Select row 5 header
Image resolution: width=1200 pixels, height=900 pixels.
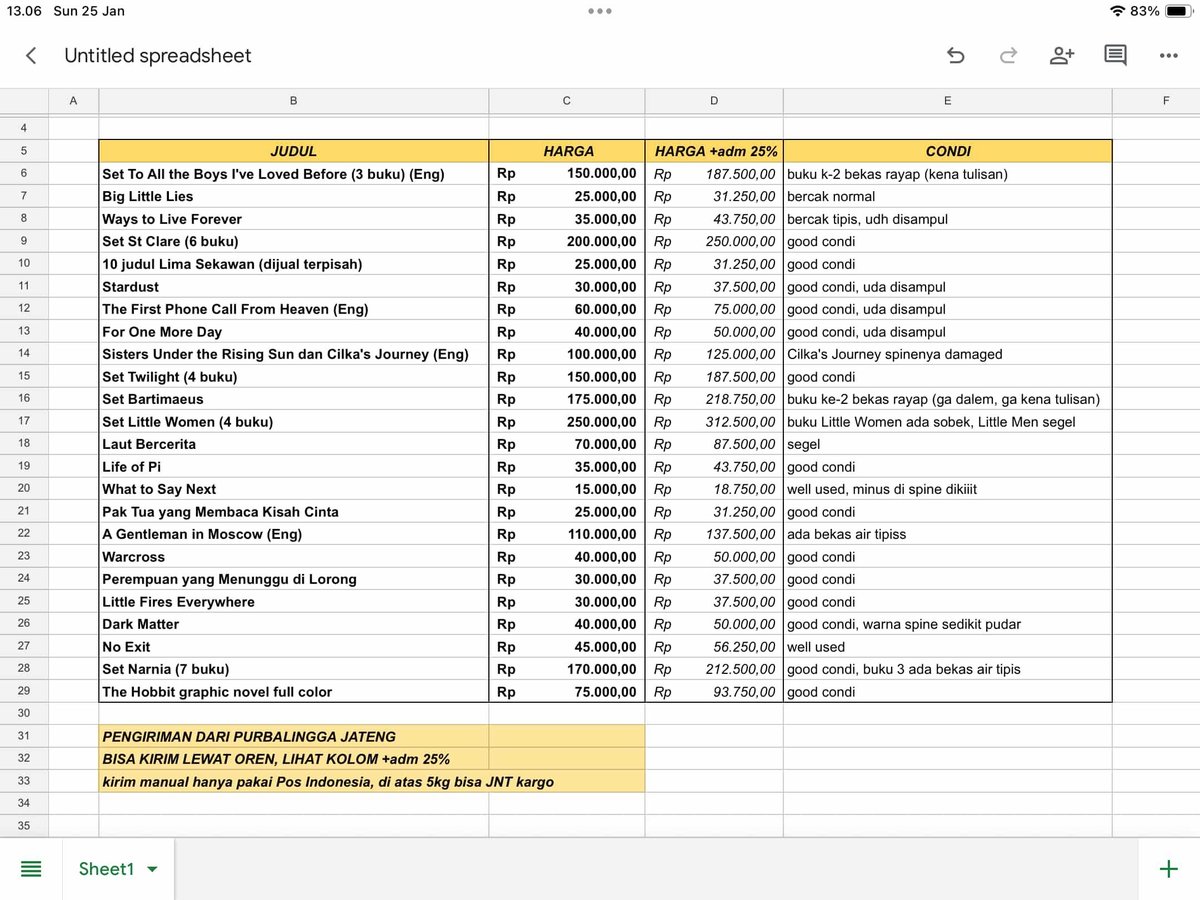tap(24, 151)
